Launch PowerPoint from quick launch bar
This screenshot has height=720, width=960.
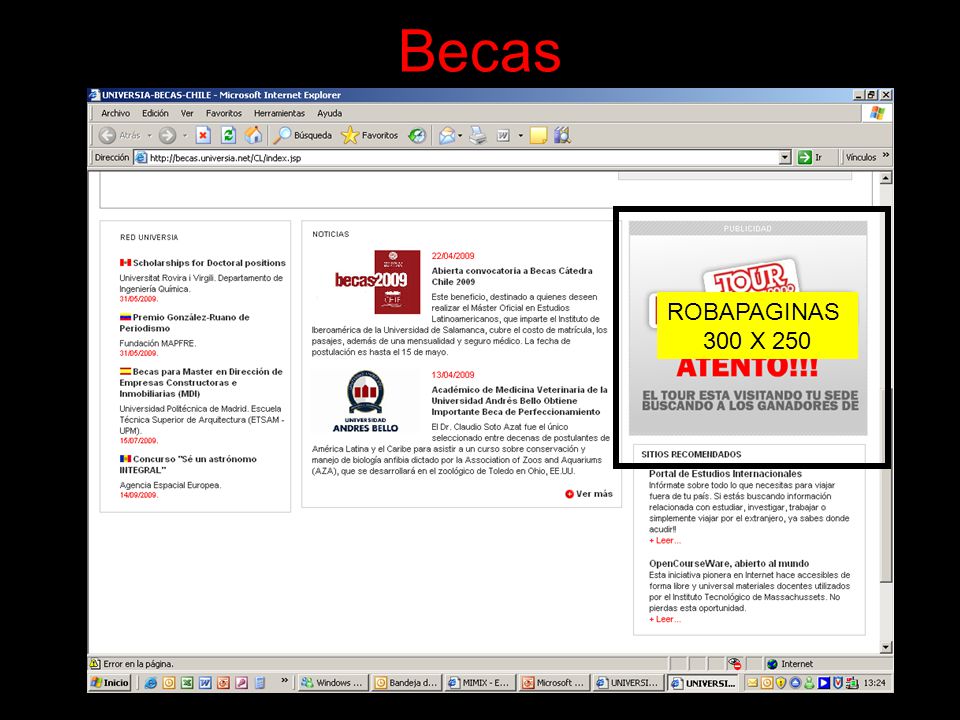coord(223,683)
